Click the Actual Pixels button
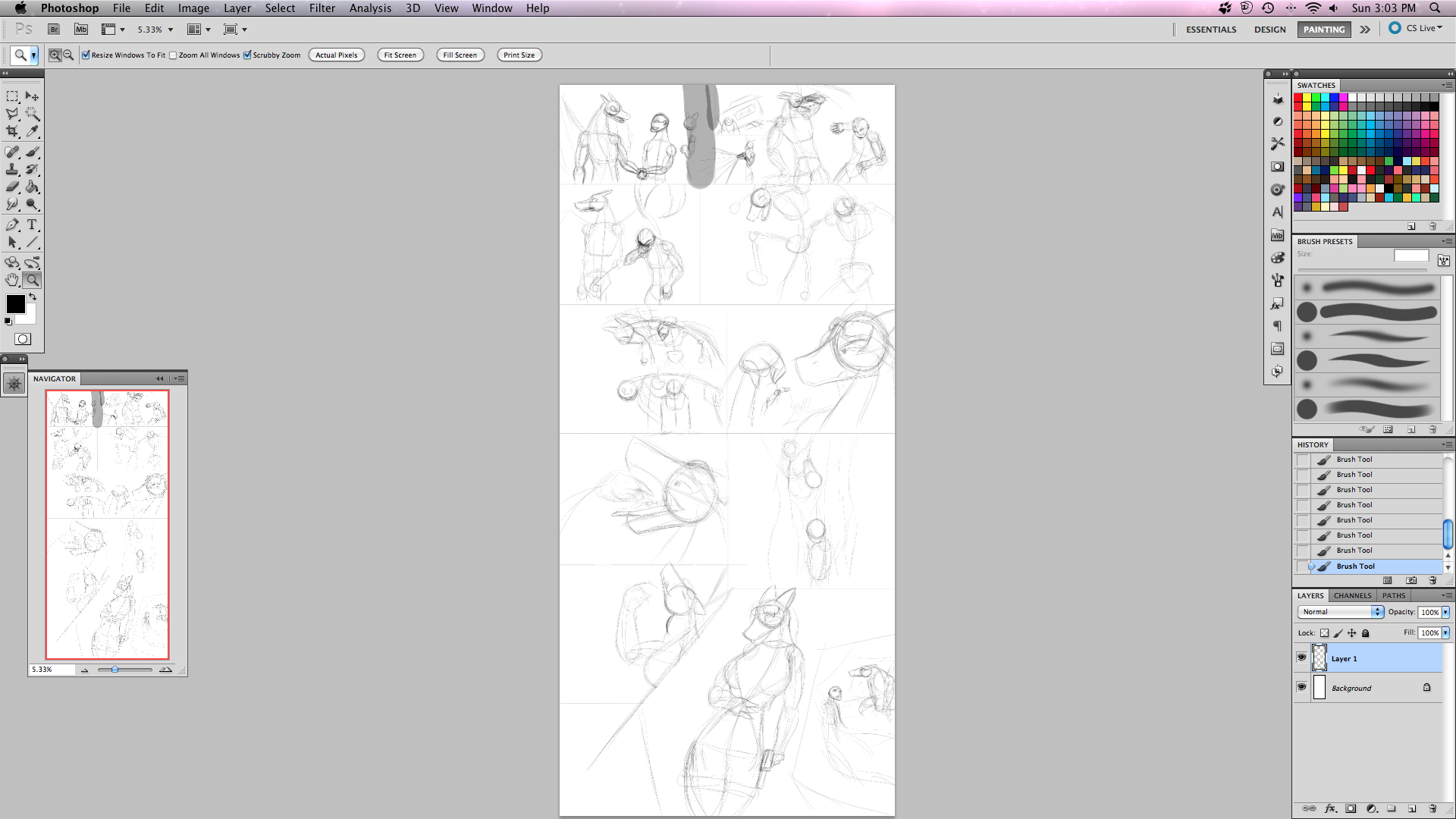This screenshot has height=819, width=1456. [336, 55]
